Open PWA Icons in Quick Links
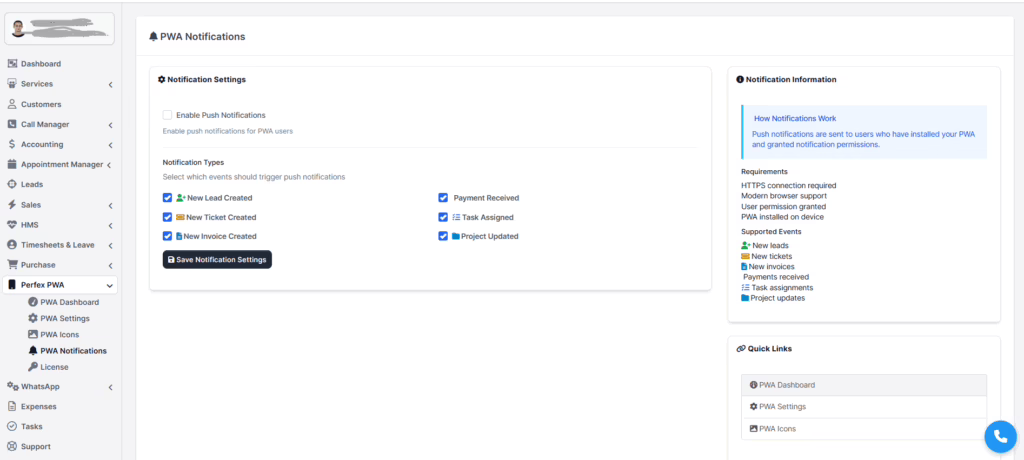Viewport: 1024px width, 460px height. coord(863,429)
